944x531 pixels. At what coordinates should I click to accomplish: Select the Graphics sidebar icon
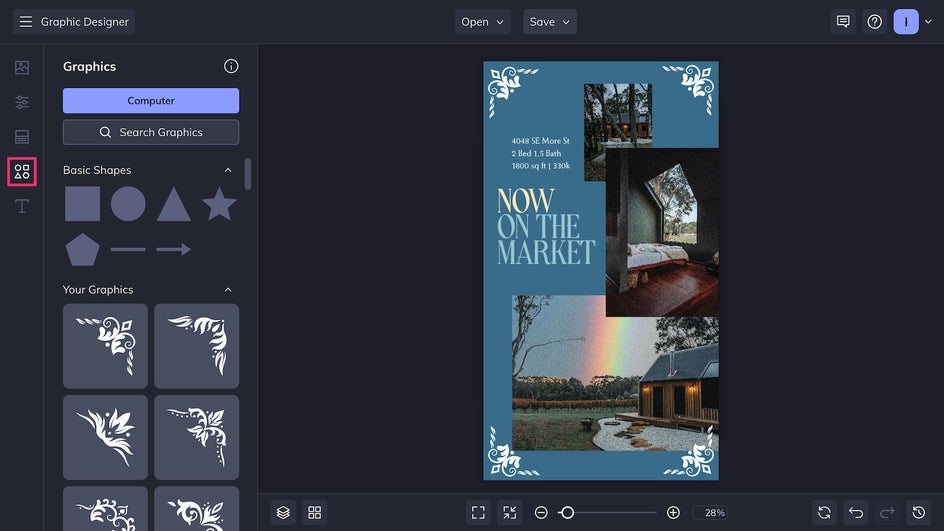pos(22,172)
